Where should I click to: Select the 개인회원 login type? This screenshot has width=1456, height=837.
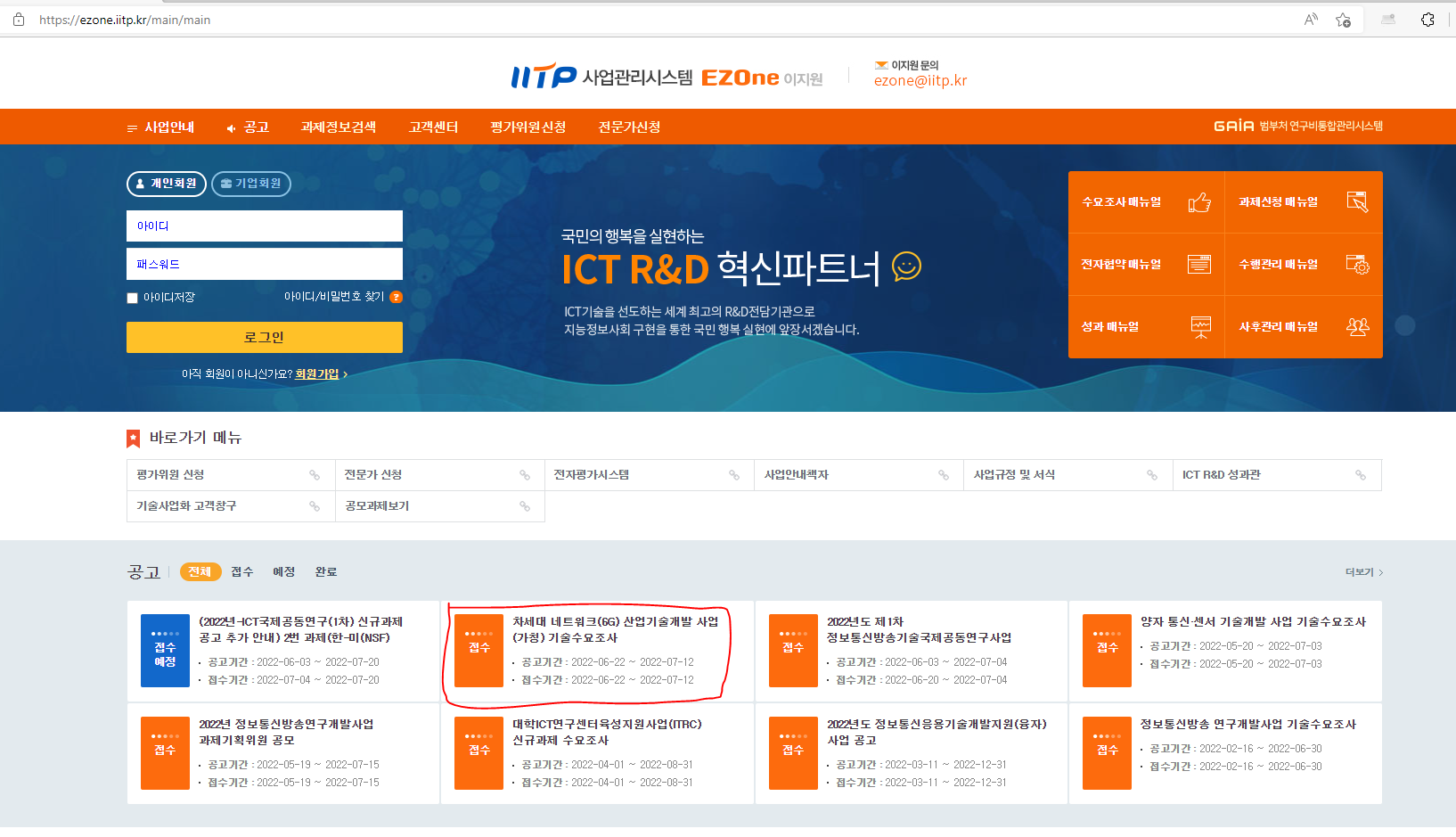coord(167,184)
